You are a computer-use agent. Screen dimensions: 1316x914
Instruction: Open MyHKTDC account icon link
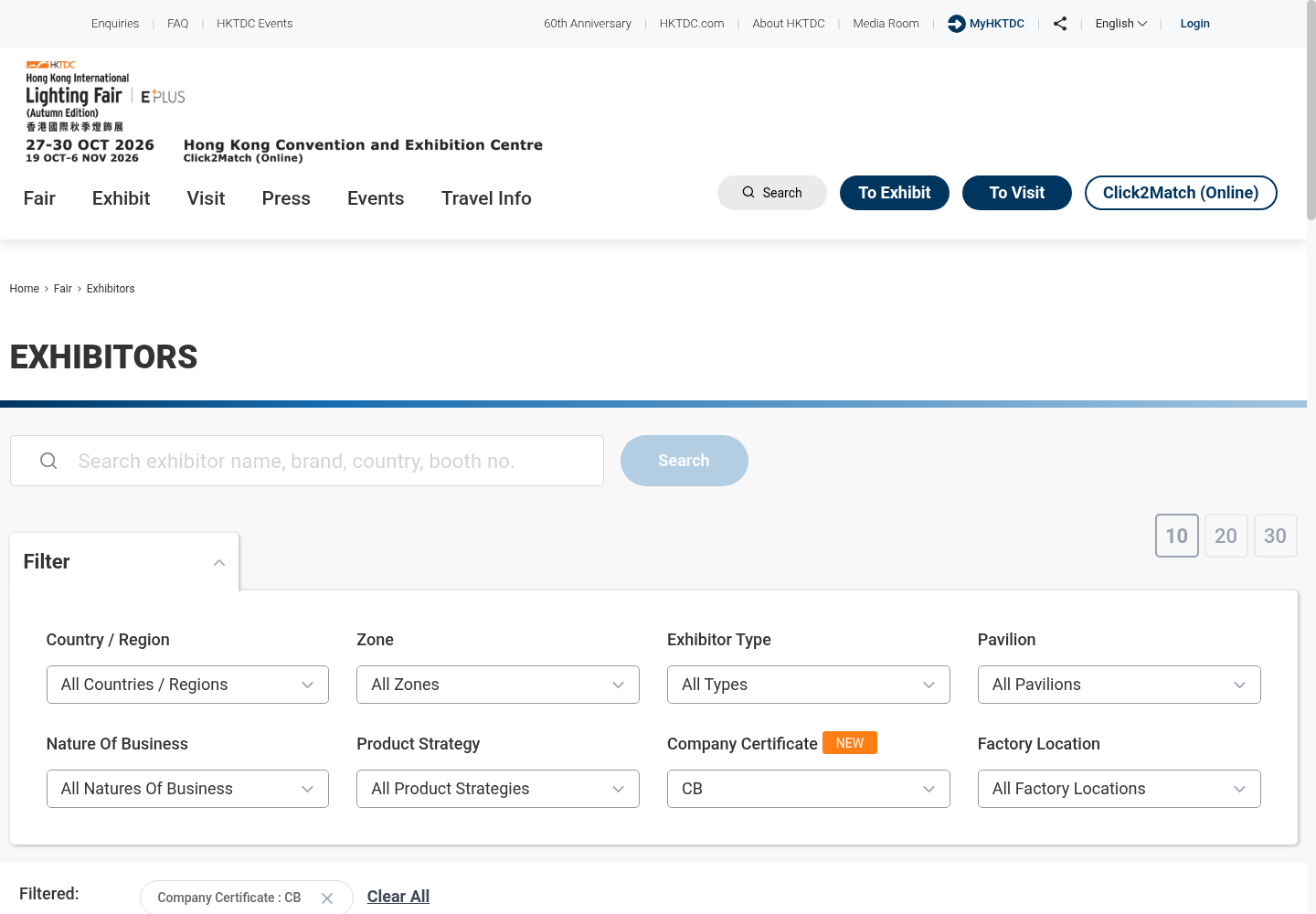click(x=956, y=24)
